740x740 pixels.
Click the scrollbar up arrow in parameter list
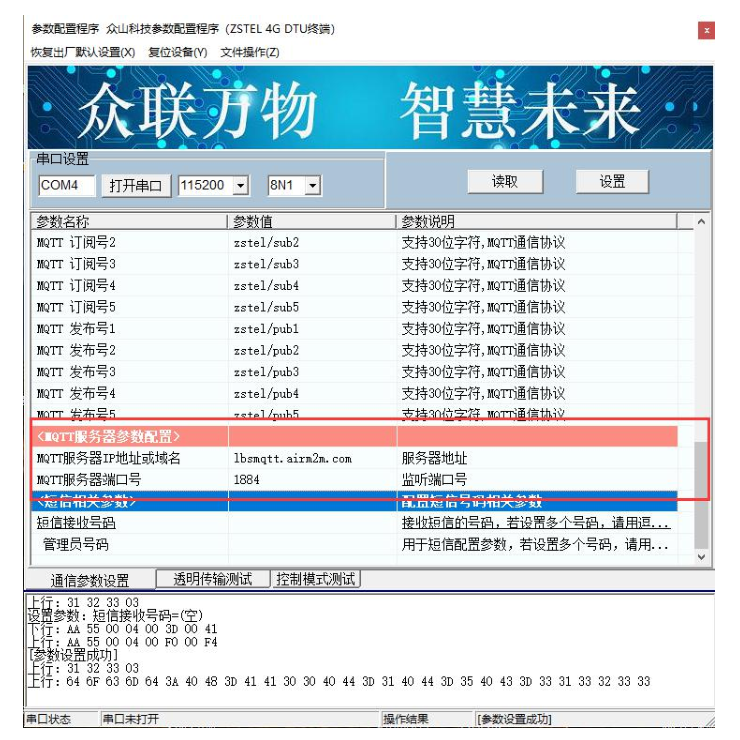tap(701, 221)
